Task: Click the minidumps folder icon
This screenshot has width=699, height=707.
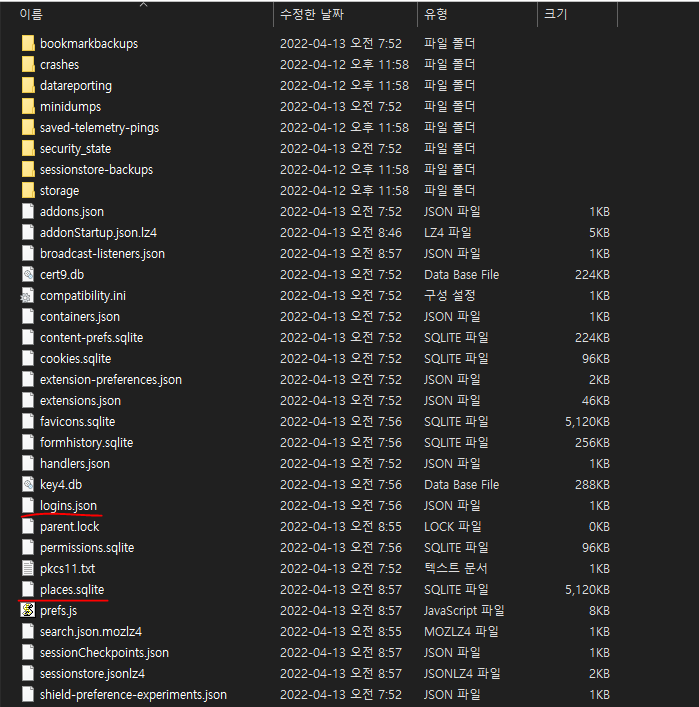Action: pyautogui.click(x=28, y=106)
